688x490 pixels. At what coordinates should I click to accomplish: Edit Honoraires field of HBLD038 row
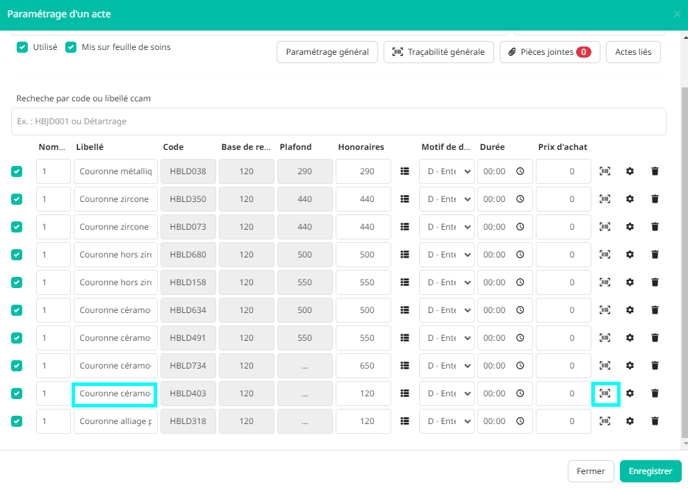(363, 171)
